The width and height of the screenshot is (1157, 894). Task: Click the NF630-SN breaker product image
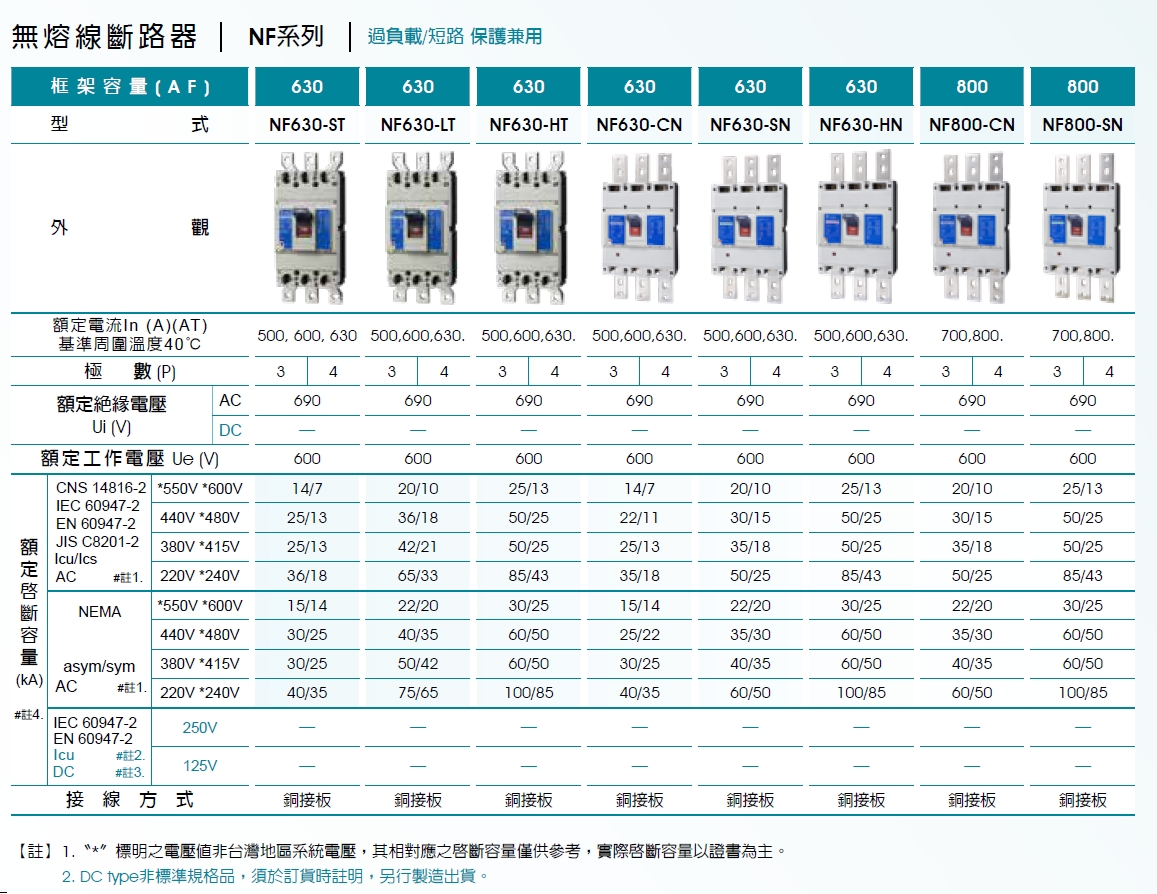point(750,228)
